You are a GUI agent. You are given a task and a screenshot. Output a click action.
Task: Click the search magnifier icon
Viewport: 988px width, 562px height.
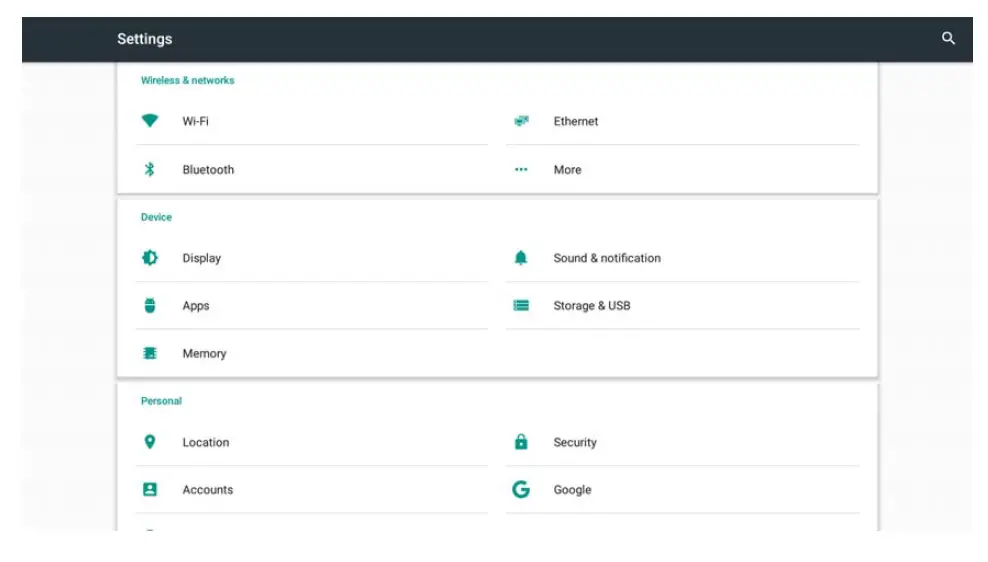coord(948,39)
